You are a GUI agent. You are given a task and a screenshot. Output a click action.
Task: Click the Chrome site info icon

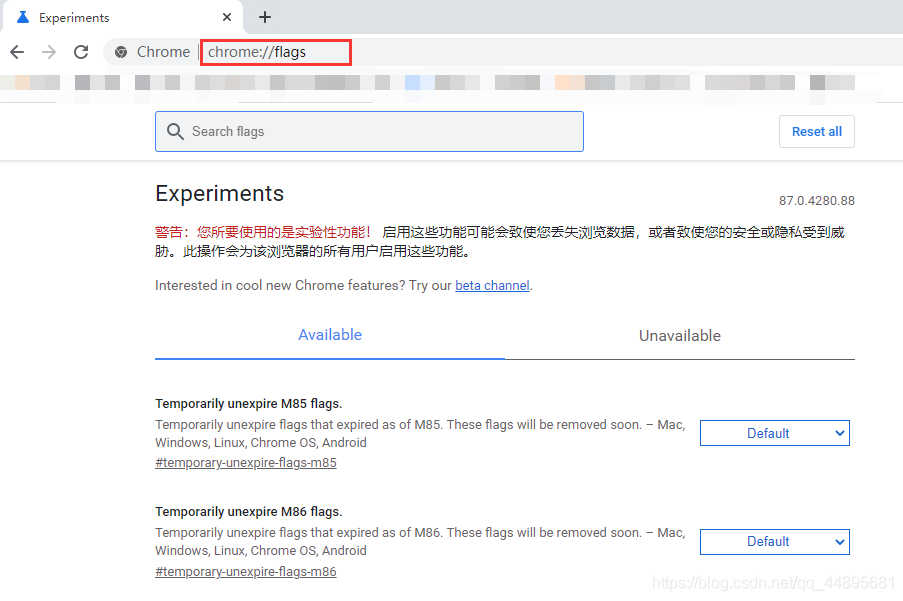121,52
